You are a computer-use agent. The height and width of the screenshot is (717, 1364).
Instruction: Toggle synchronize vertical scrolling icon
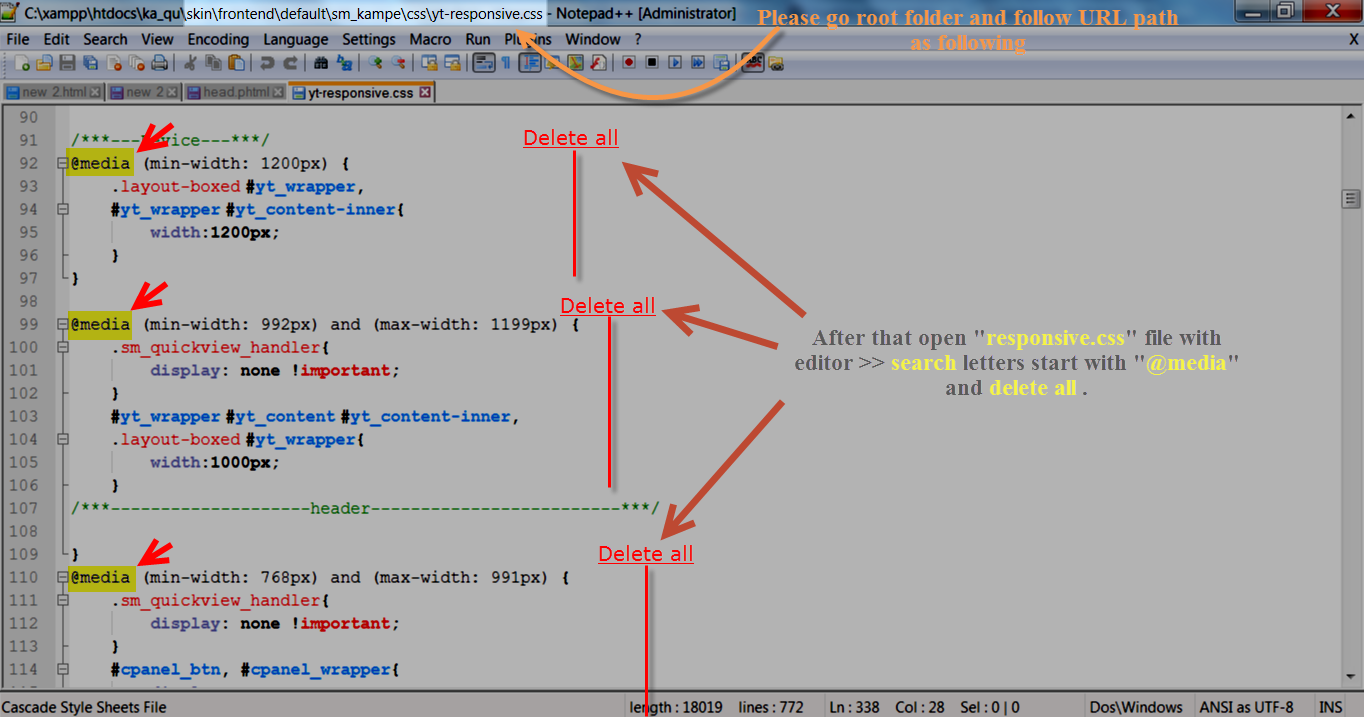click(x=429, y=63)
